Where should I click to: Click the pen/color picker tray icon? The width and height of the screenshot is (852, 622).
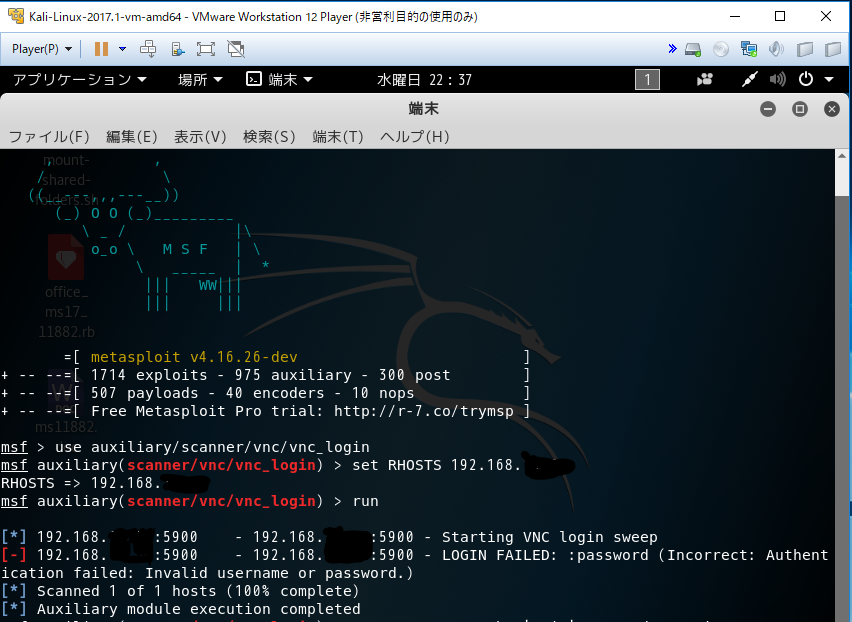tap(749, 80)
